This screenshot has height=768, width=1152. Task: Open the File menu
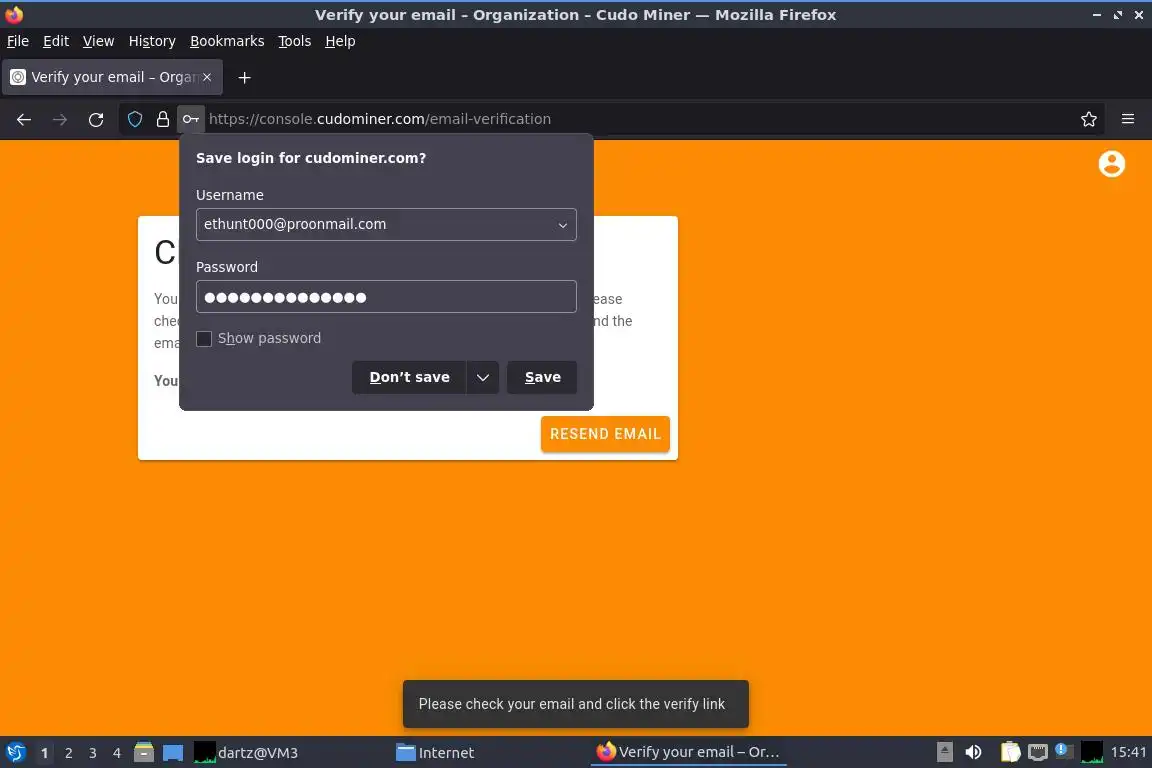(x=18, y=41)
